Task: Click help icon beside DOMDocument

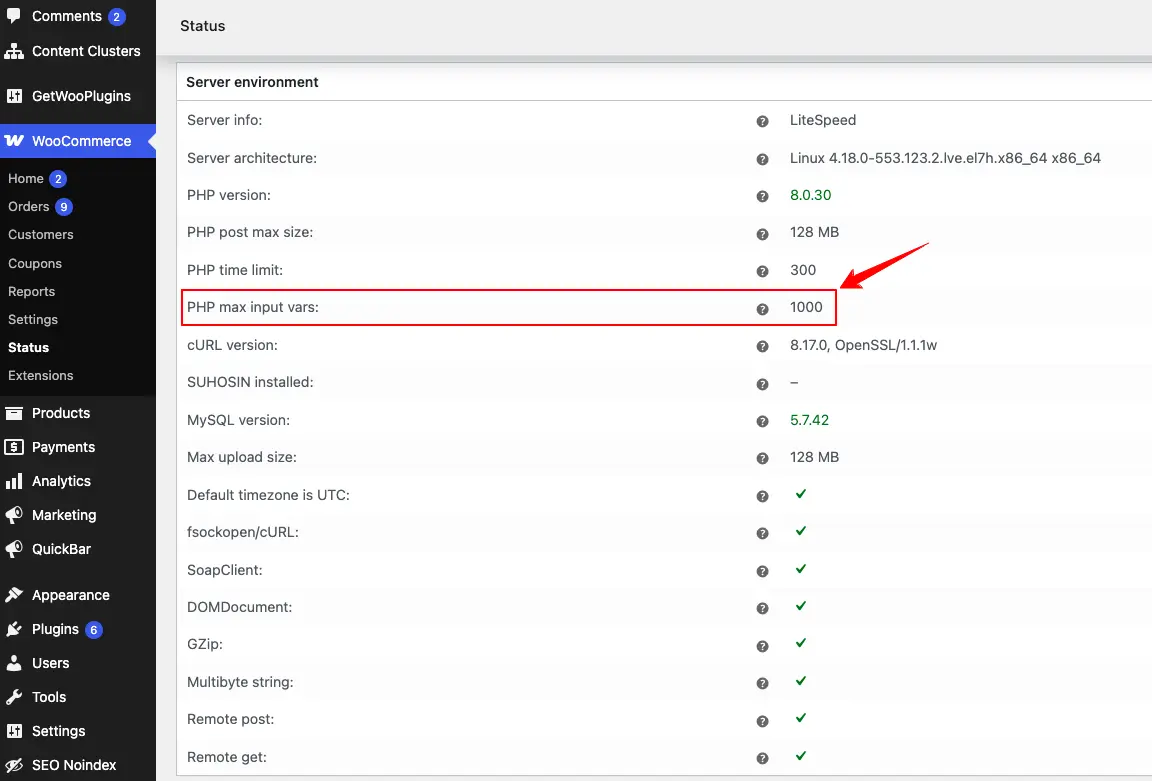Action: tap(763, 608)
